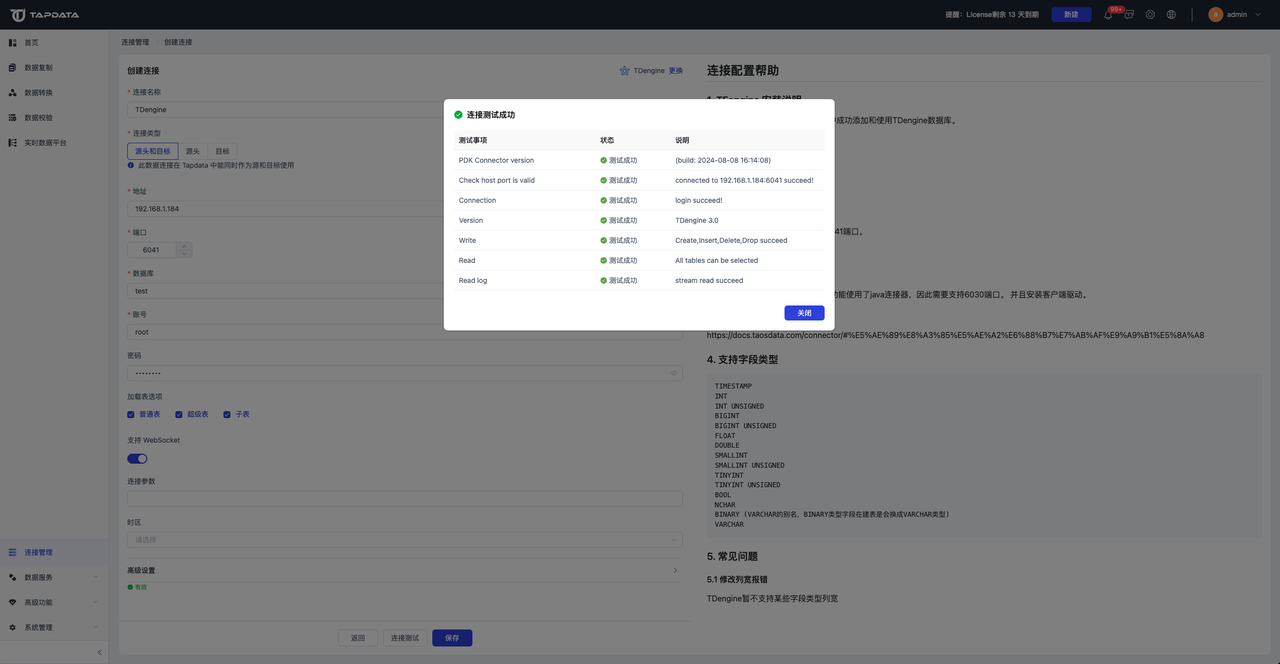1280x664 pixels.
Task: Click the 返回 button
Action: click(358, 638)
